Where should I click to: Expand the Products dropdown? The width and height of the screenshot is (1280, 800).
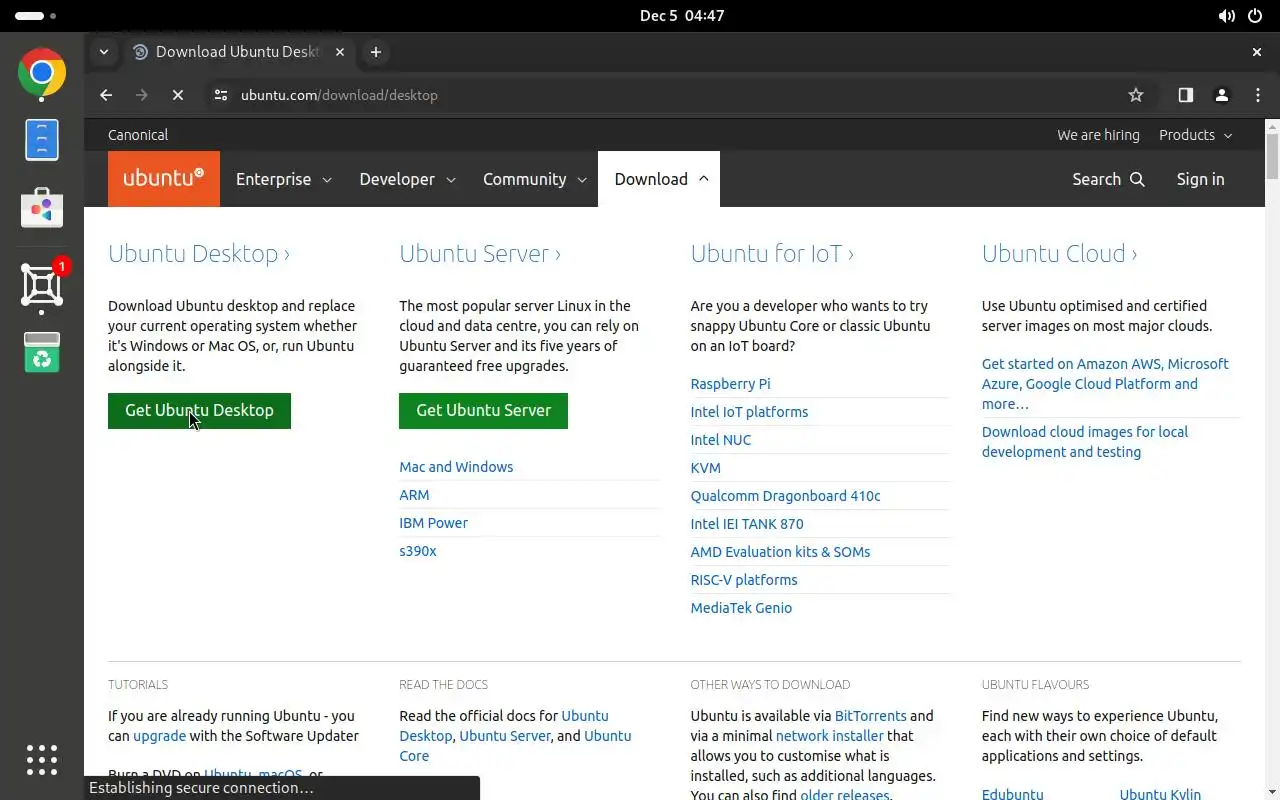pyautogui.click(x=1195, y=135)
